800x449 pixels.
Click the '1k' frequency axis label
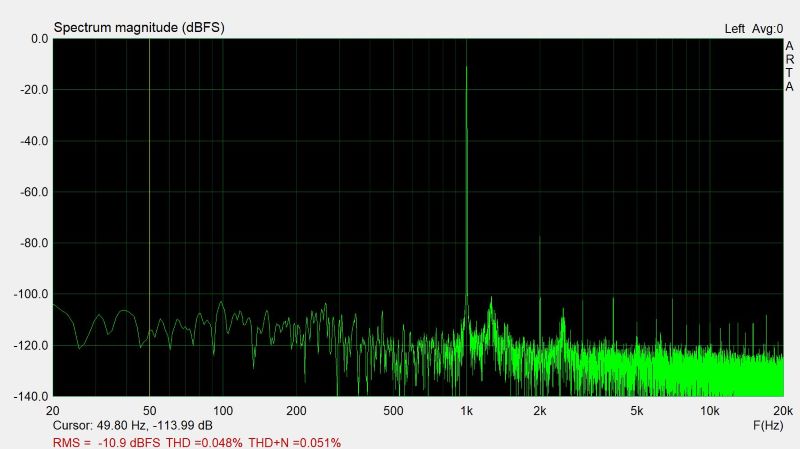click(466, 411)
